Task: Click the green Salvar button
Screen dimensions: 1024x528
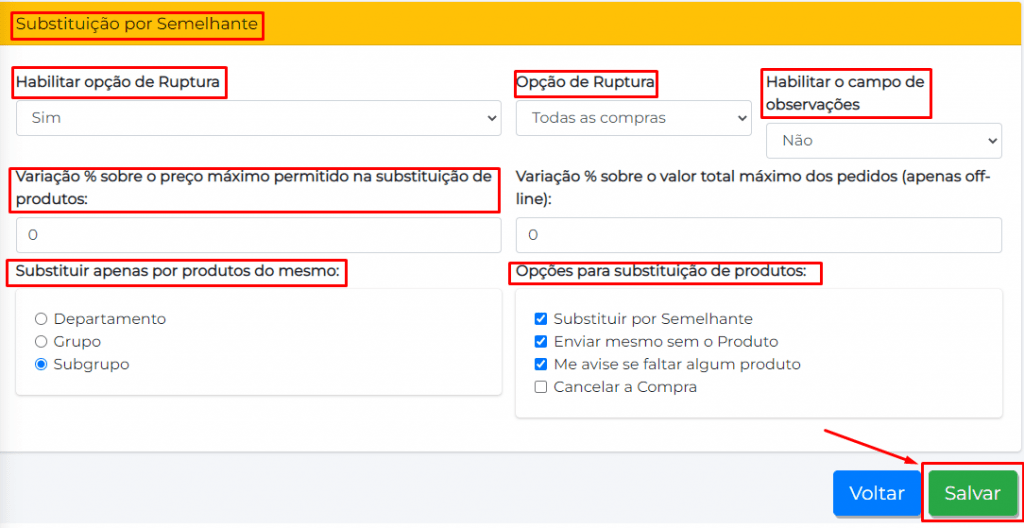Action: point(972,493)
